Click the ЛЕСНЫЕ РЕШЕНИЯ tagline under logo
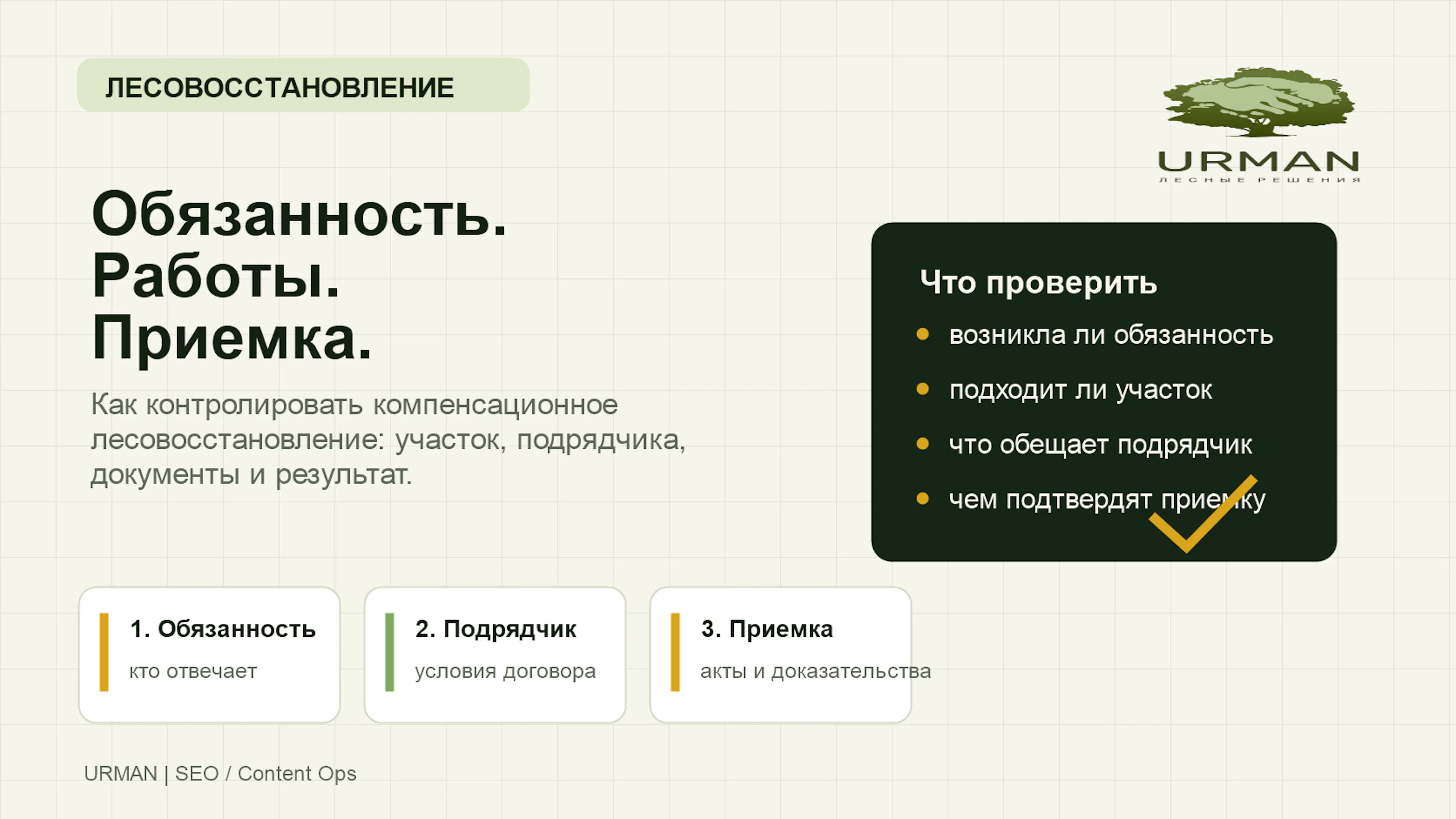 click(1259, 180)
